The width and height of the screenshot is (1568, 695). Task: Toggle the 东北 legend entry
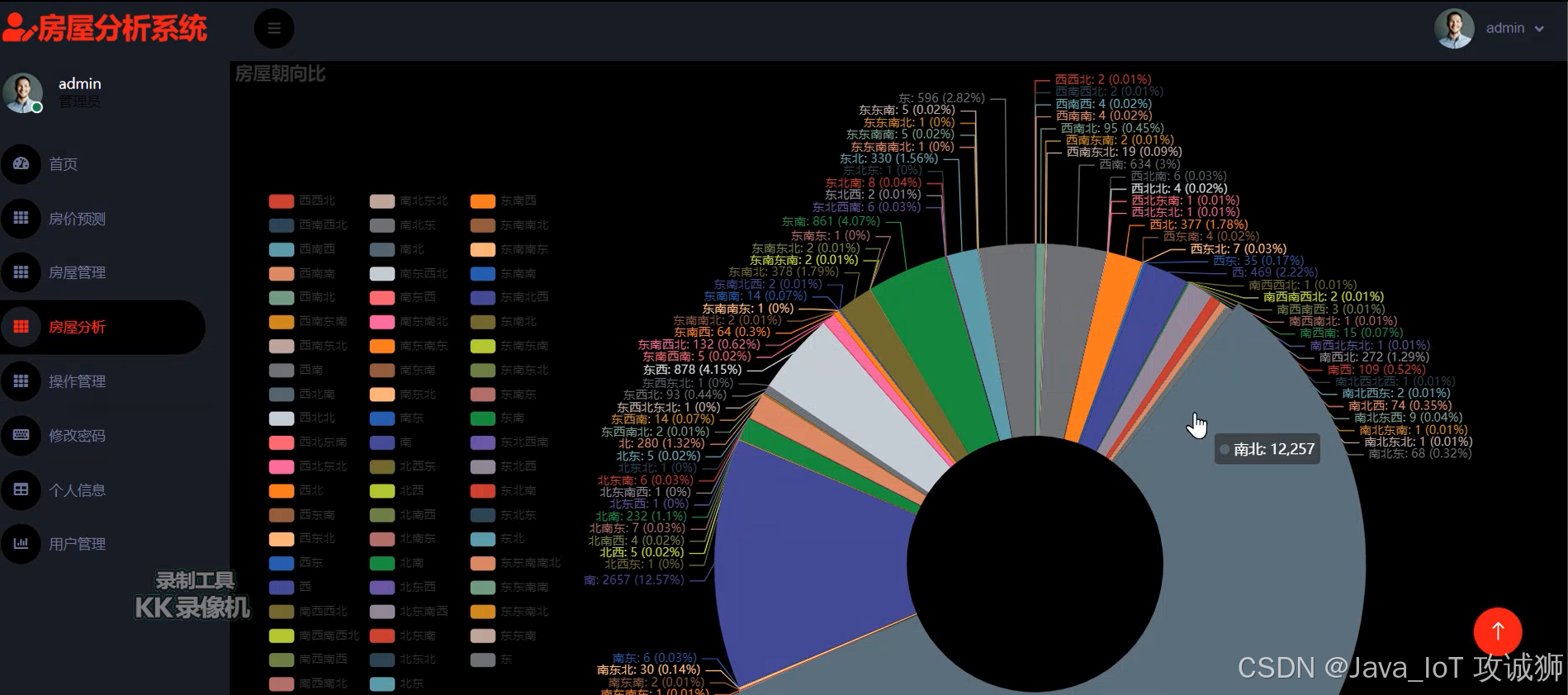click(x=497, y=539)
